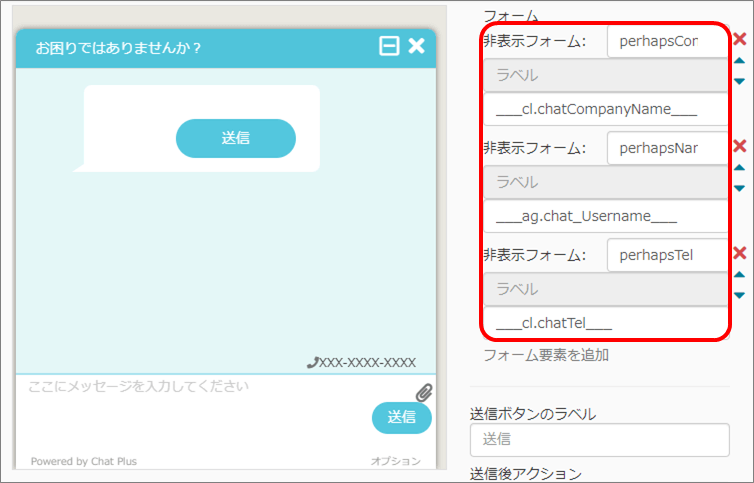Click the お困りではありませんか？ chat header title
The image size is (754, 483).
tap(118, 48)
